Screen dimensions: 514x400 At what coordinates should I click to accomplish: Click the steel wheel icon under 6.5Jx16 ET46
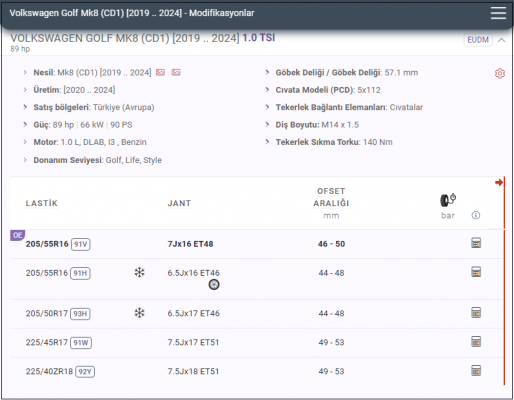[214, 285]
